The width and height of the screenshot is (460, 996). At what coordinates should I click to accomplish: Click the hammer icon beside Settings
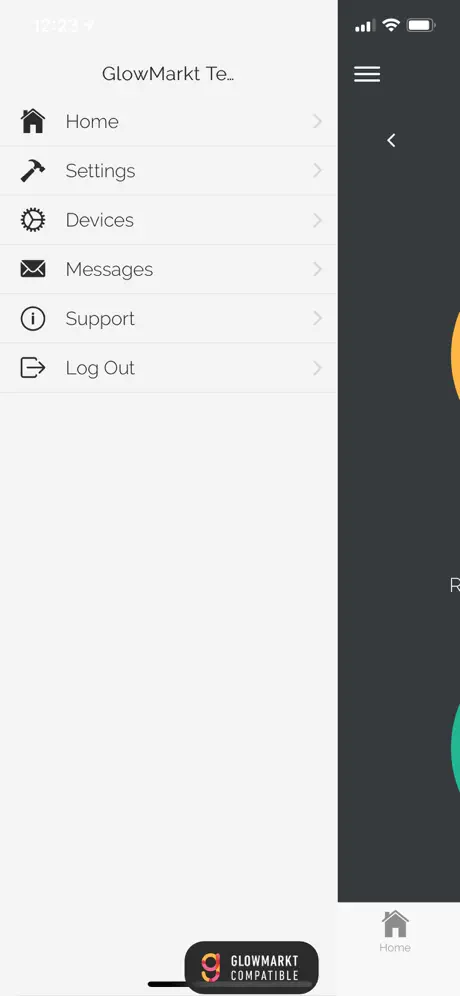[x=33, y=170]
